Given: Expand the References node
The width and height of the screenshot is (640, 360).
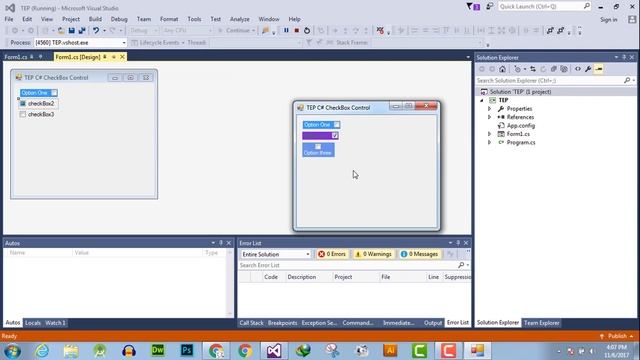Looking at the screenshot, I should (489, 117).
